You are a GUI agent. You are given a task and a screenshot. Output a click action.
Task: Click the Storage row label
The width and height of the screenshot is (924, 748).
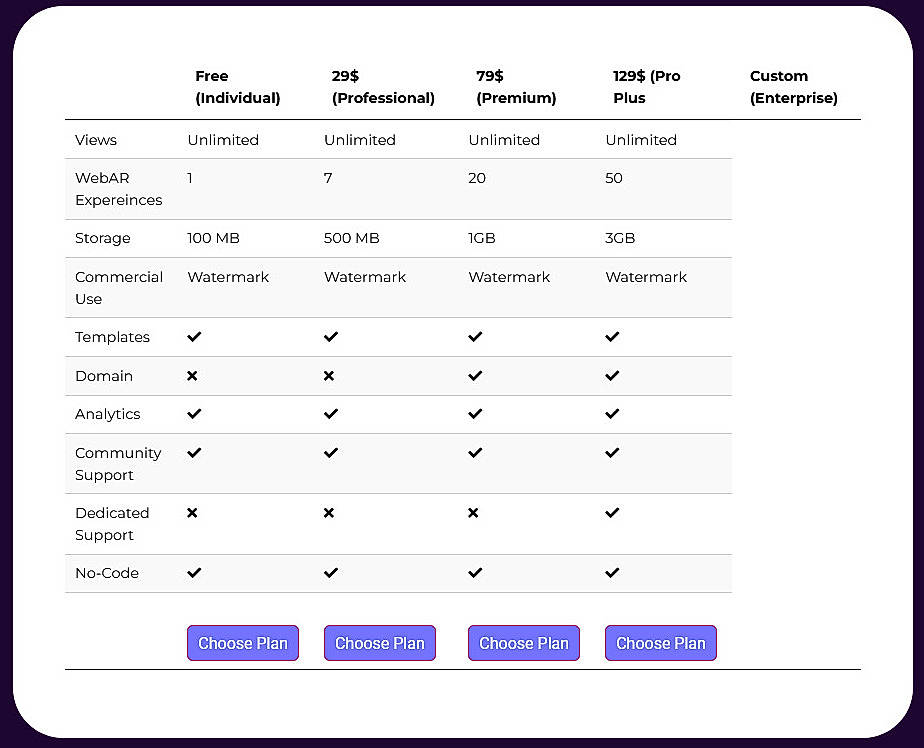click(x=102, y=238)
